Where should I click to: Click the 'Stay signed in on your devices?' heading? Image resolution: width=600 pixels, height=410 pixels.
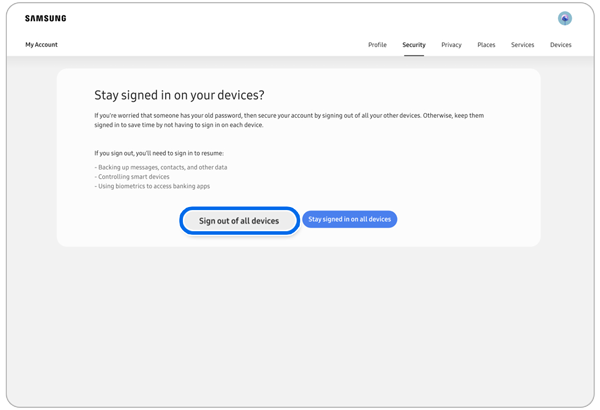(x=179, y=95)
